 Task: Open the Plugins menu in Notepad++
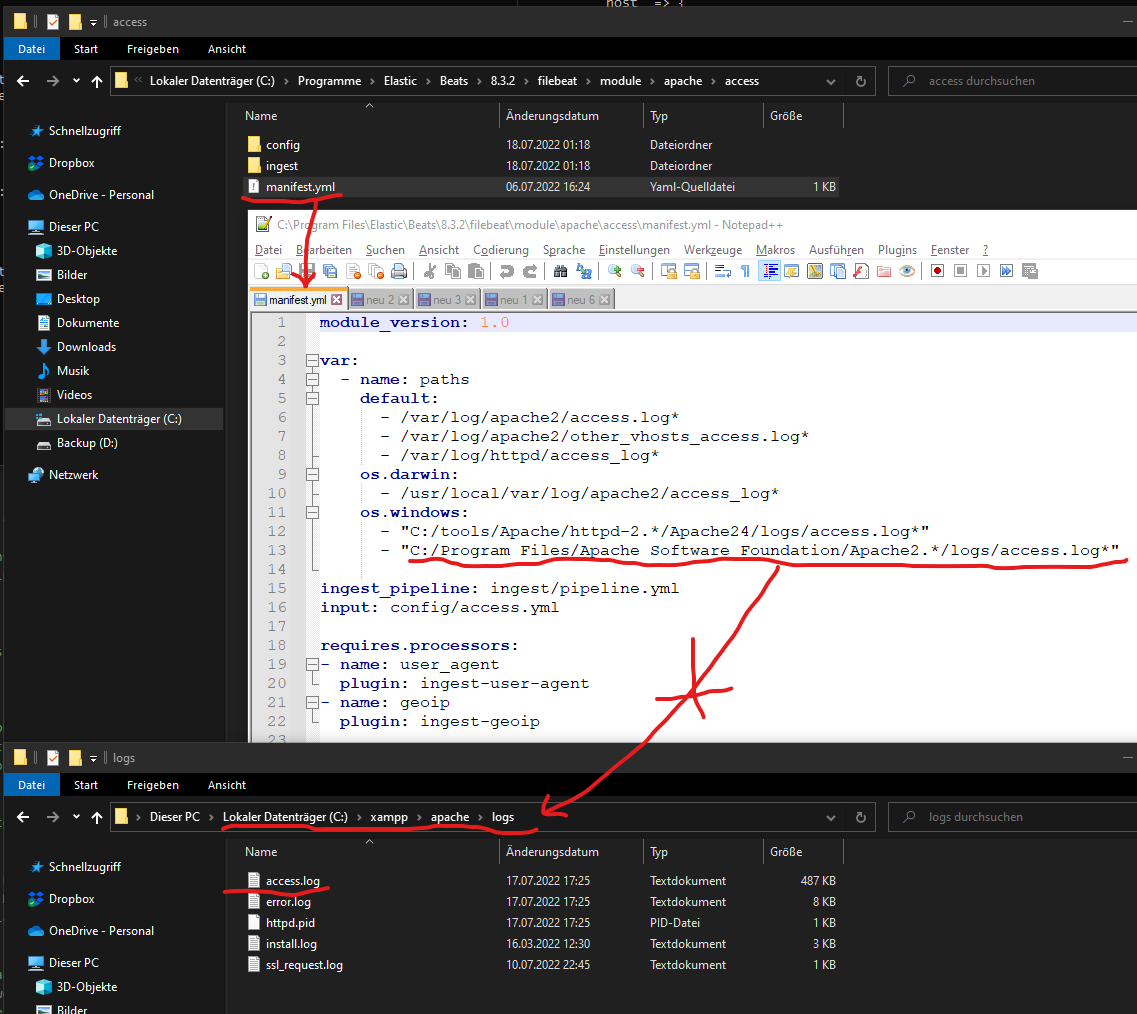click(897, 250)
